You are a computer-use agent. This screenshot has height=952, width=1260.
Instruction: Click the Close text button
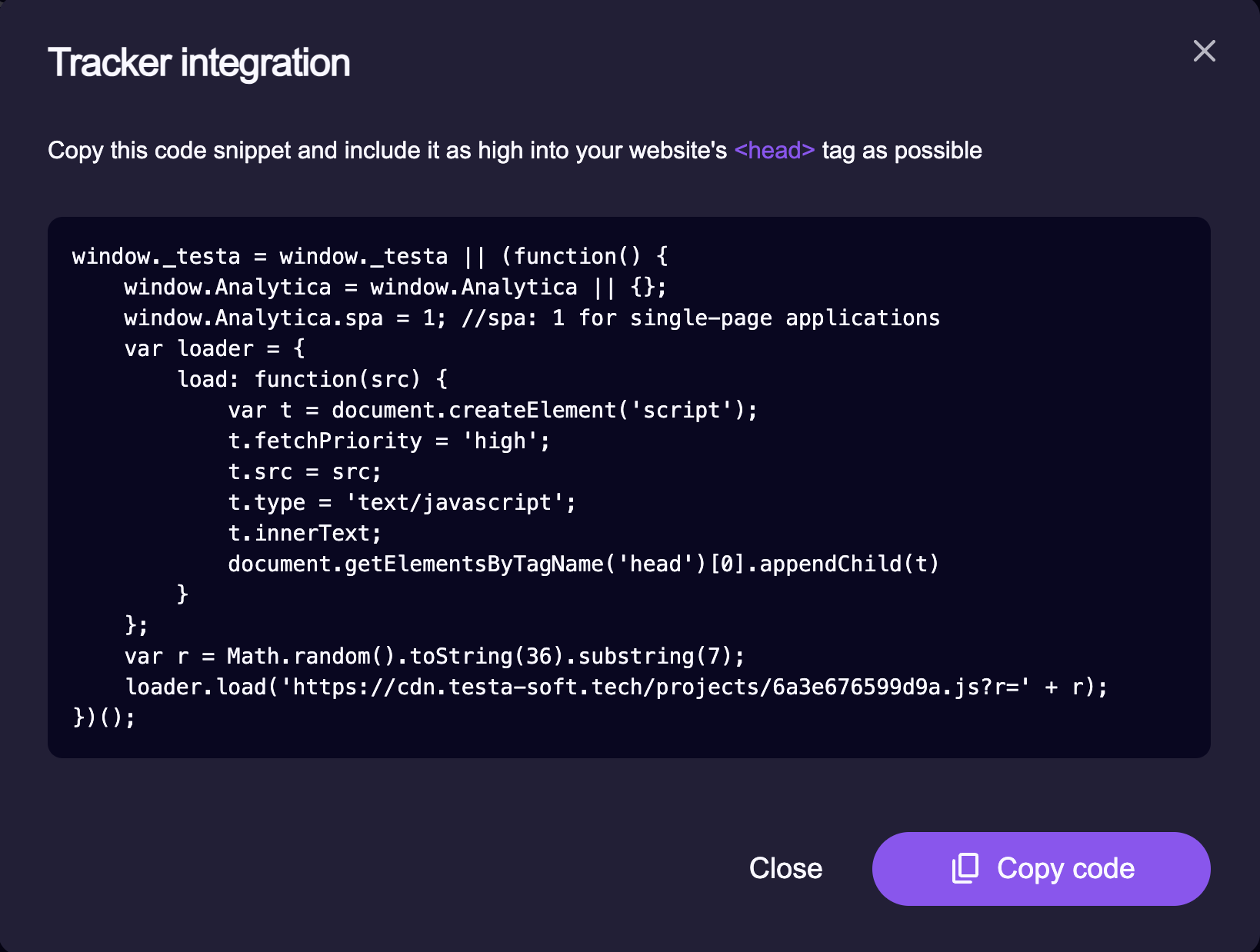(x=785, y=868)
